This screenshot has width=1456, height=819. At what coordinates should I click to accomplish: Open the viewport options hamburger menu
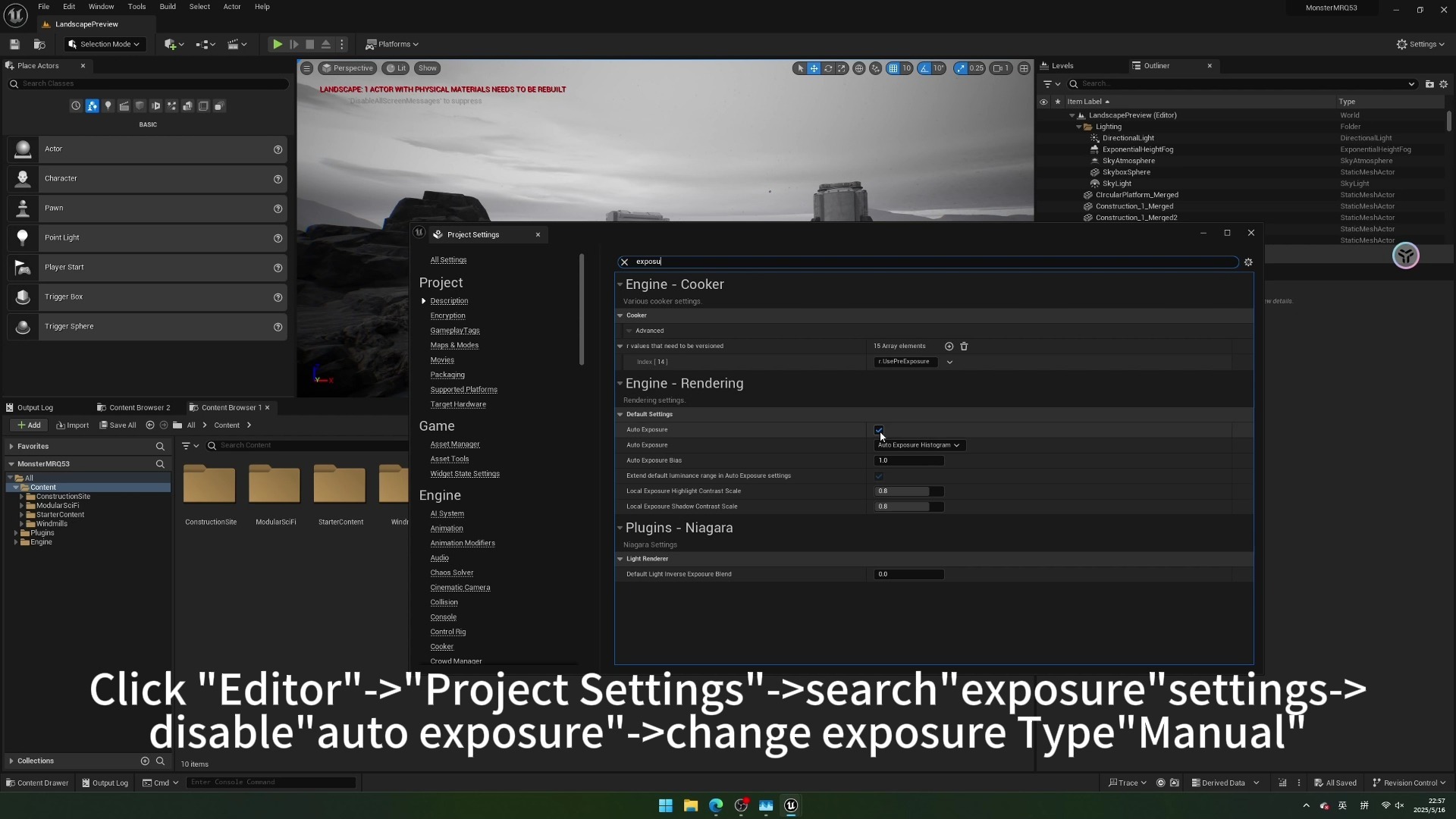[x=307, y=68]
